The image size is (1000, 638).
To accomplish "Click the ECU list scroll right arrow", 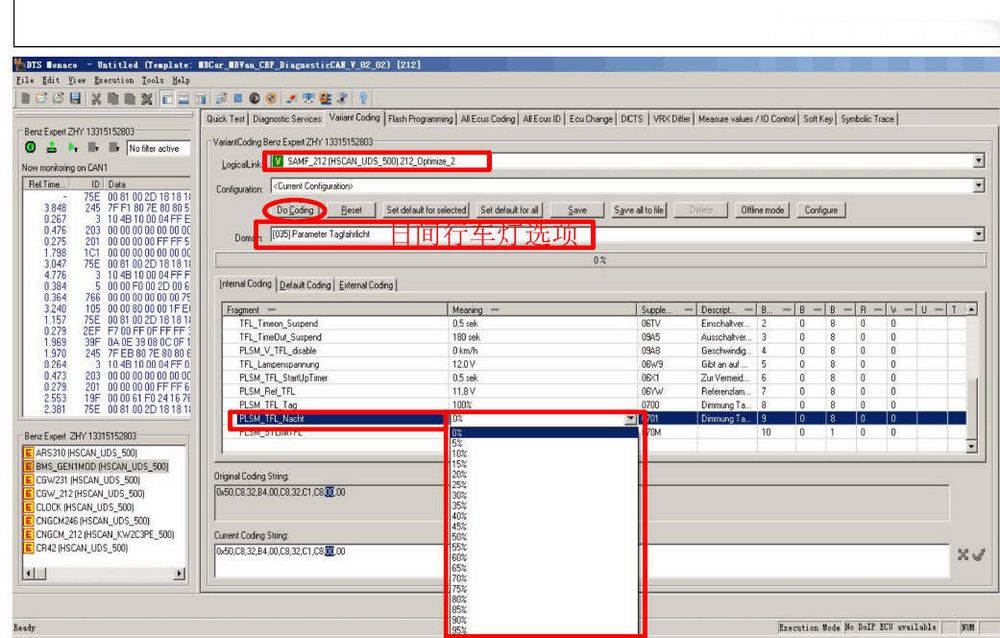I will point(179,574).
